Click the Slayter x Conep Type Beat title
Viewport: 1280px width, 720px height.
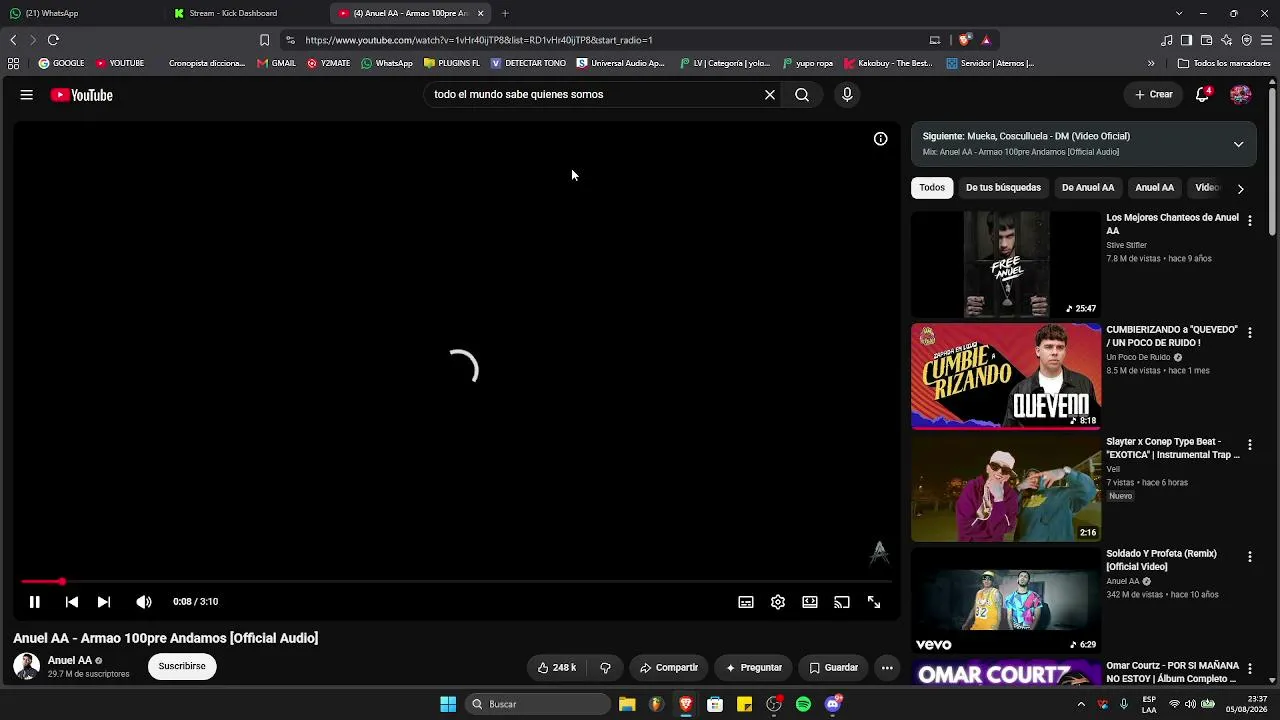click(x=1172, y=448)
